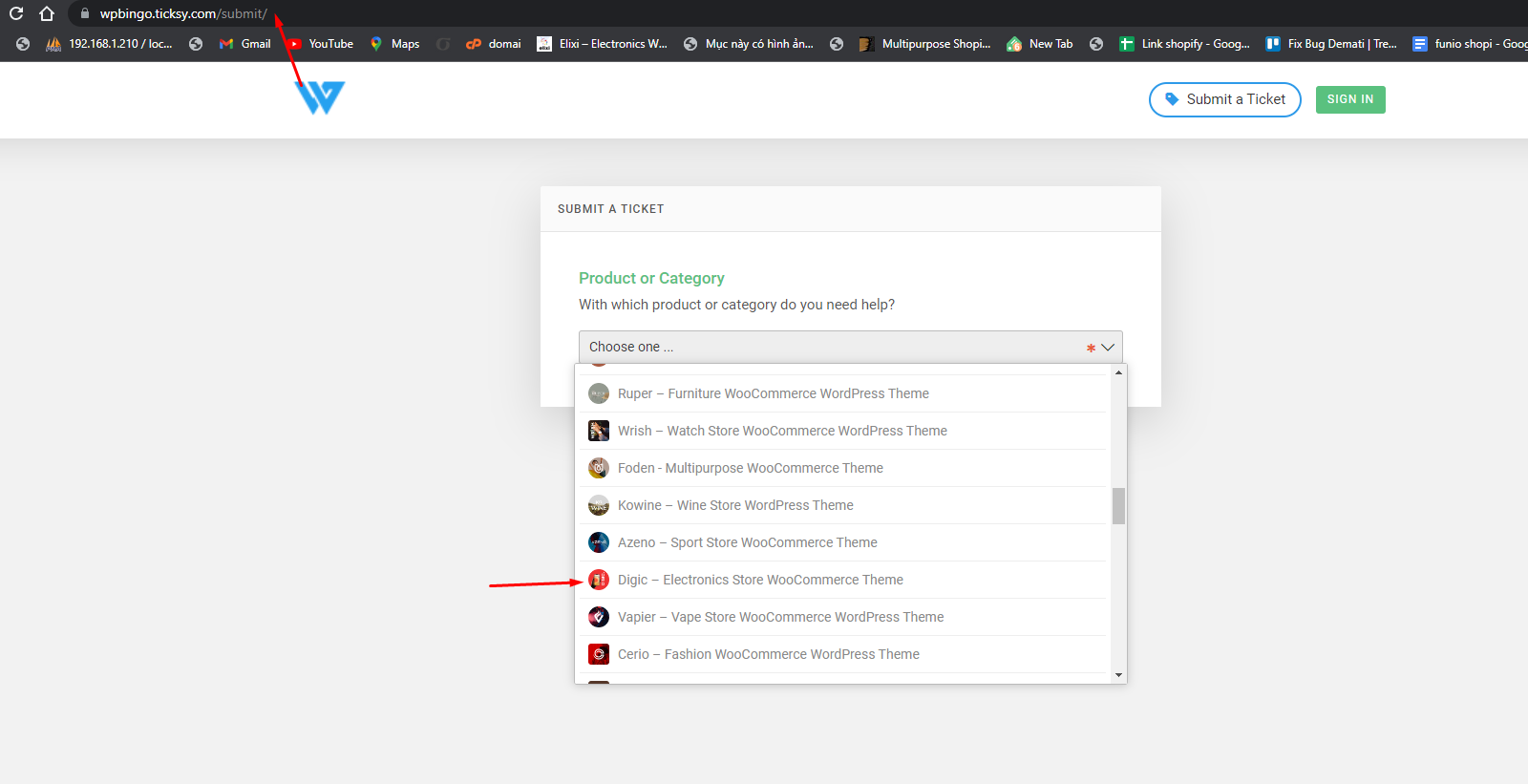
Task: Collapse the 'Choose one ...' product dropdown
Action: (x=851, y=347)
